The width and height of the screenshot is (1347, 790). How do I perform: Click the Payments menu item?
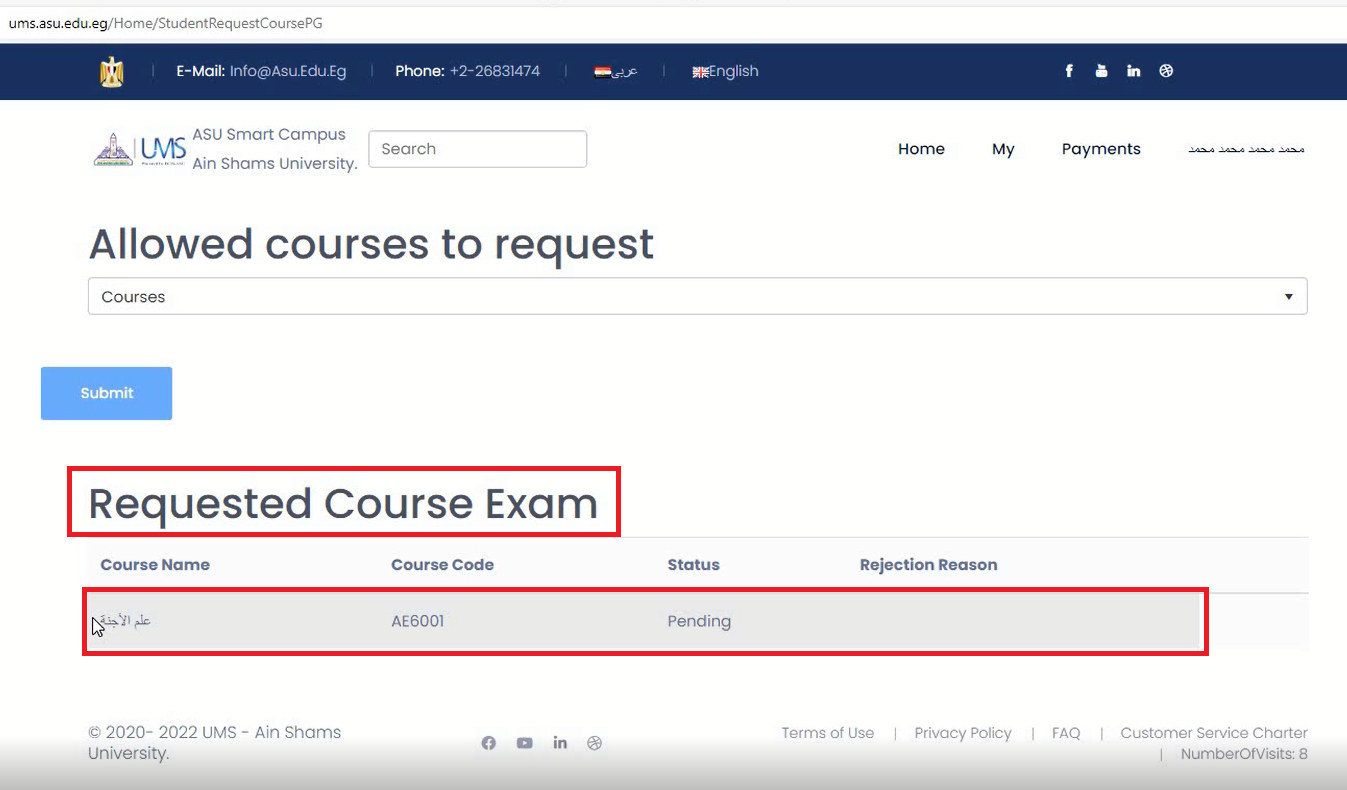pyautogui.click(x=1101, y=148)
